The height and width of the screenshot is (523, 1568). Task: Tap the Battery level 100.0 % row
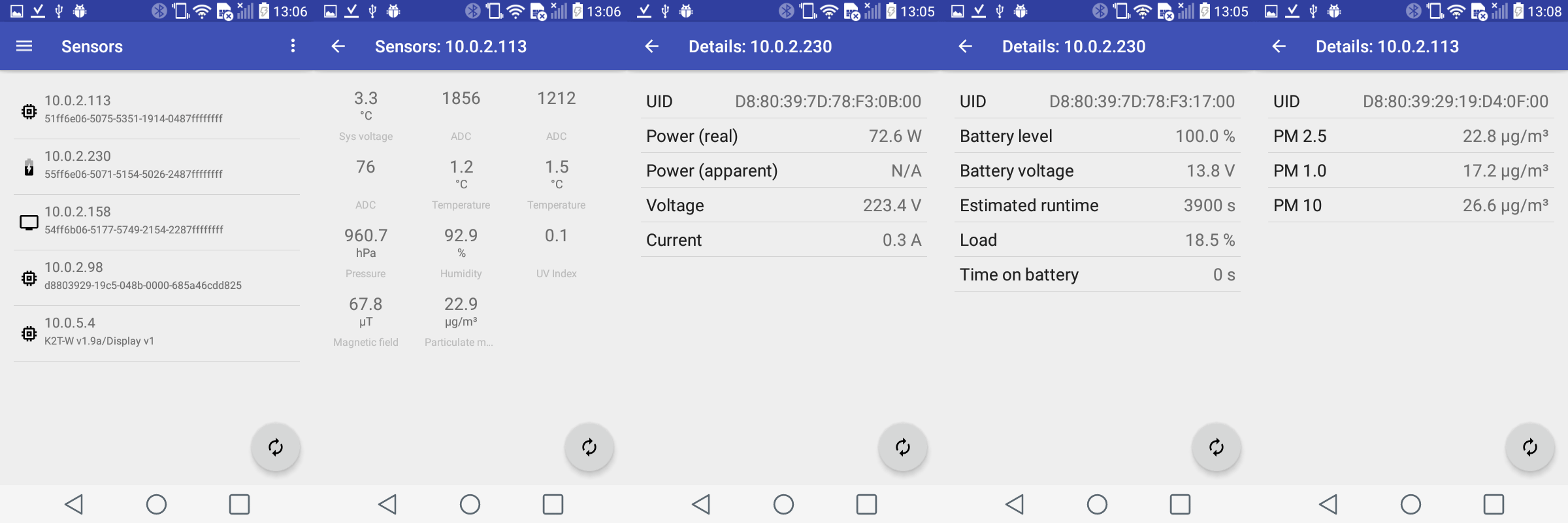coord(1098,136)
